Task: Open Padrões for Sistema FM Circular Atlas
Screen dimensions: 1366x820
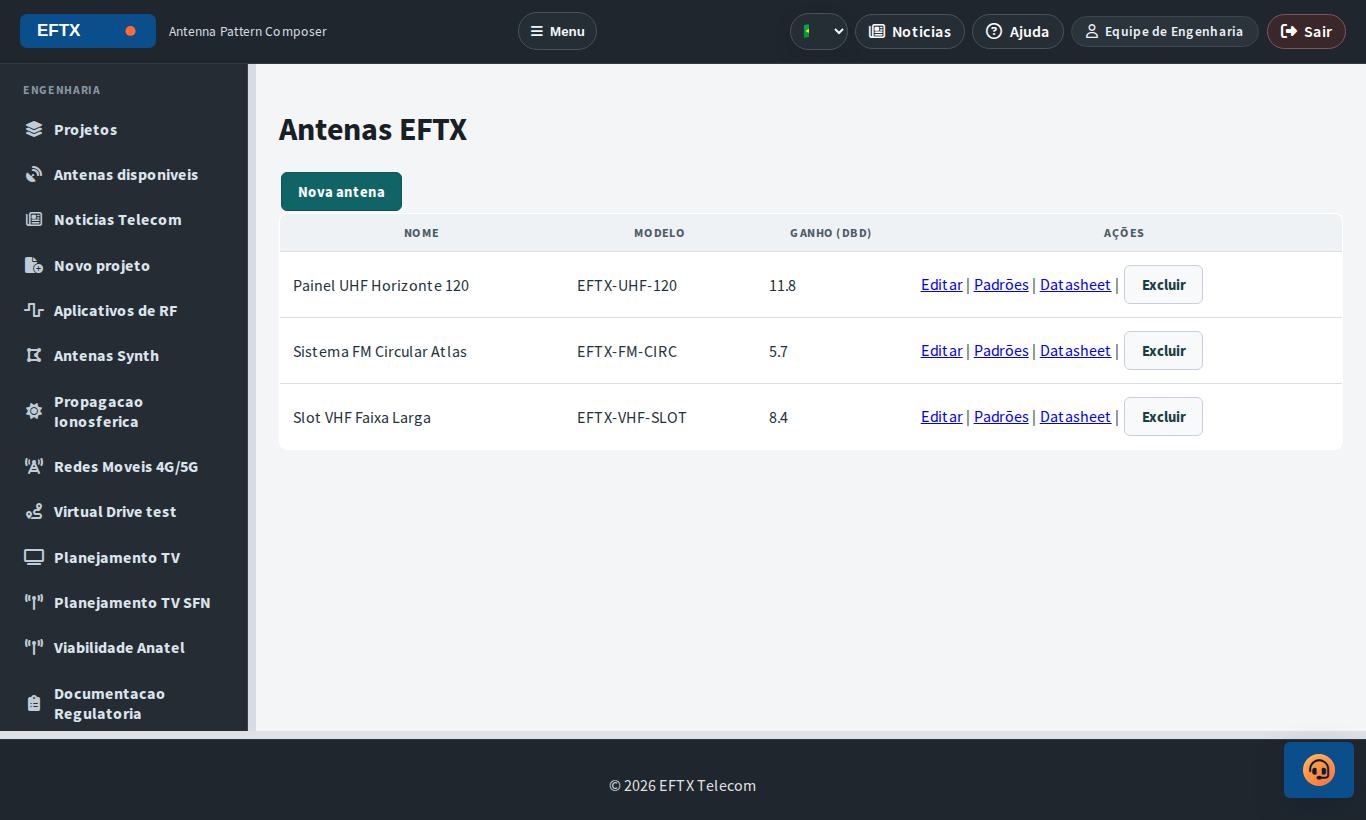Action: 1001,350
